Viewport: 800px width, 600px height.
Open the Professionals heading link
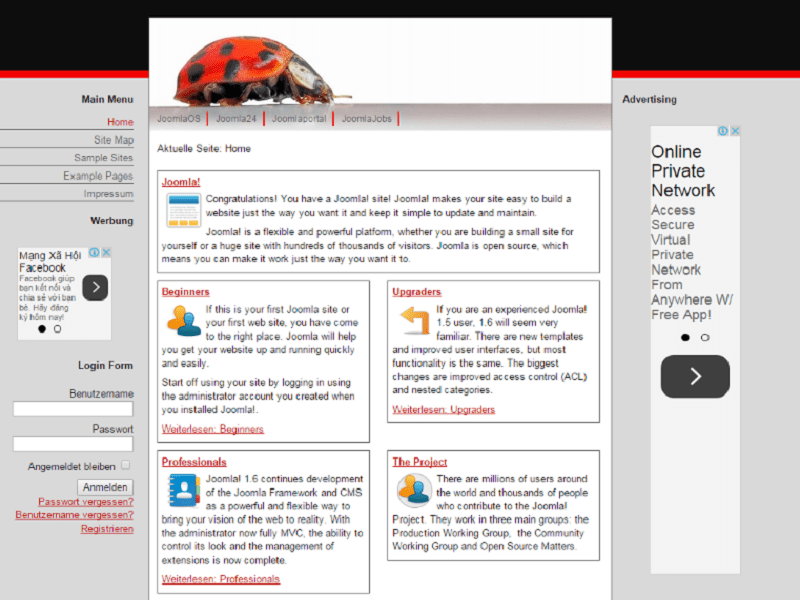pos(194,462)
